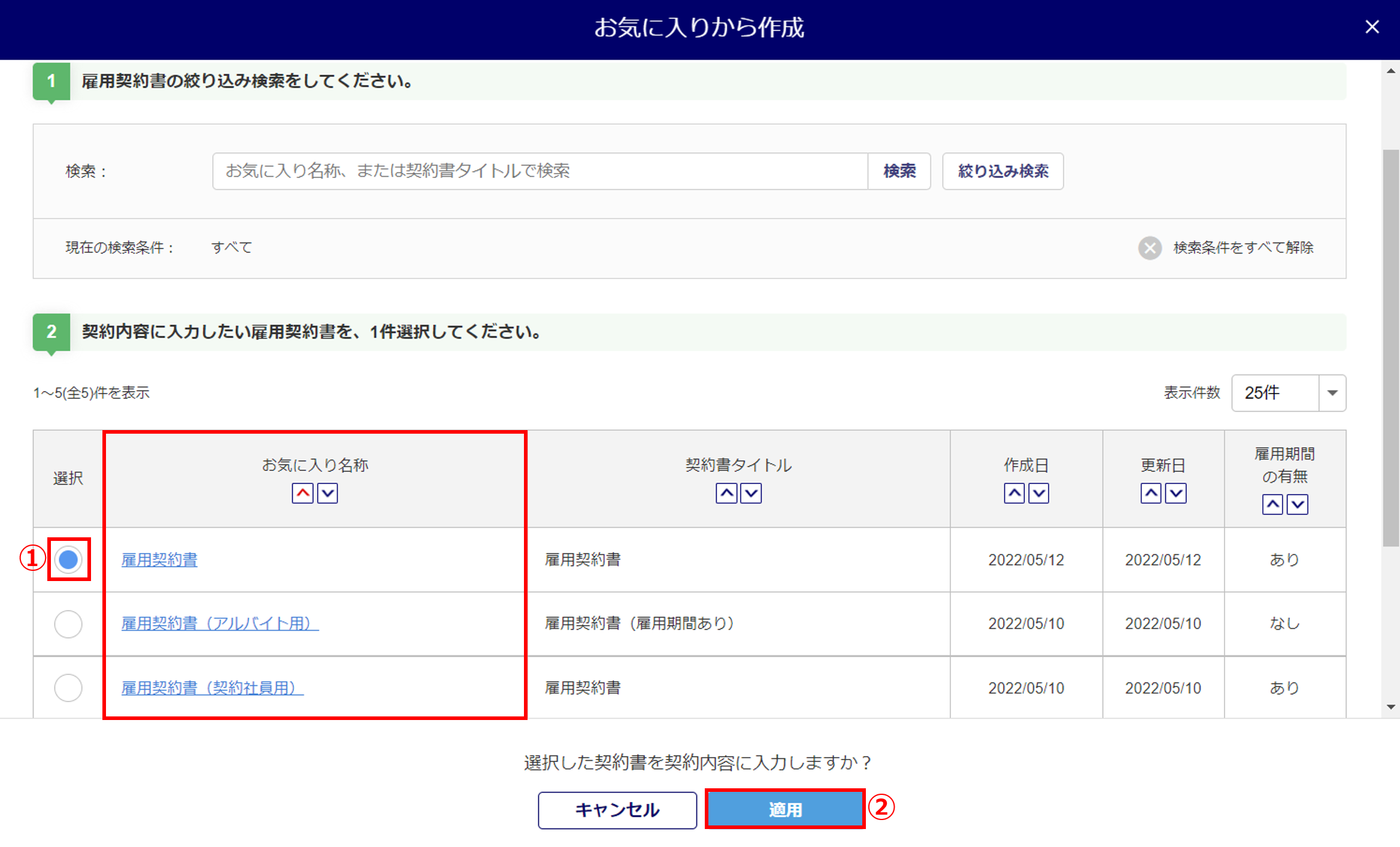Select 契約社員用 contract radio button
Viewport: 1400px width, 847px height.
coord(68,688)
